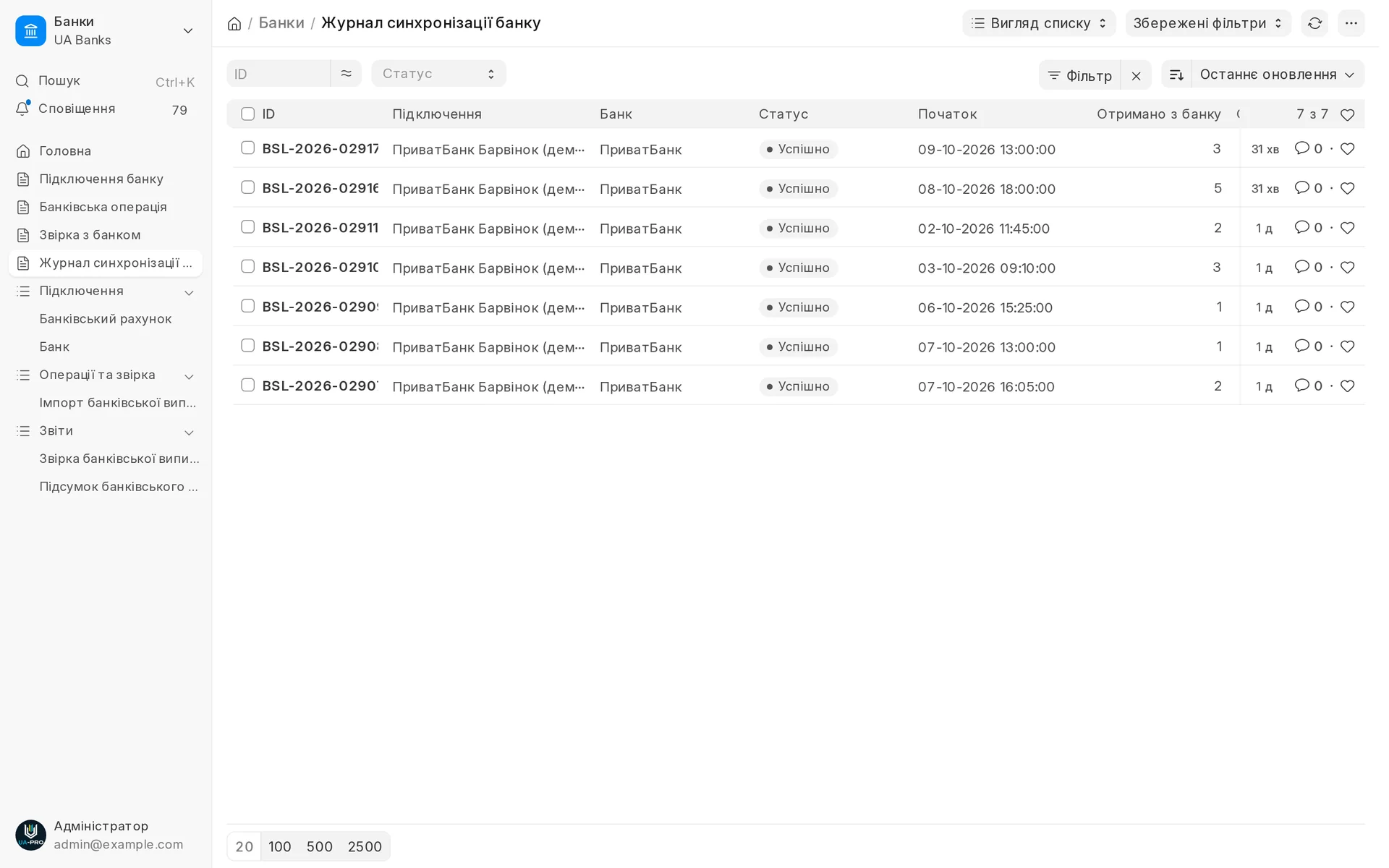Tick checkbox of the 07-10-2026 16:05:00 row
Screen dimensions: 1389x868
tap(248, 386)
